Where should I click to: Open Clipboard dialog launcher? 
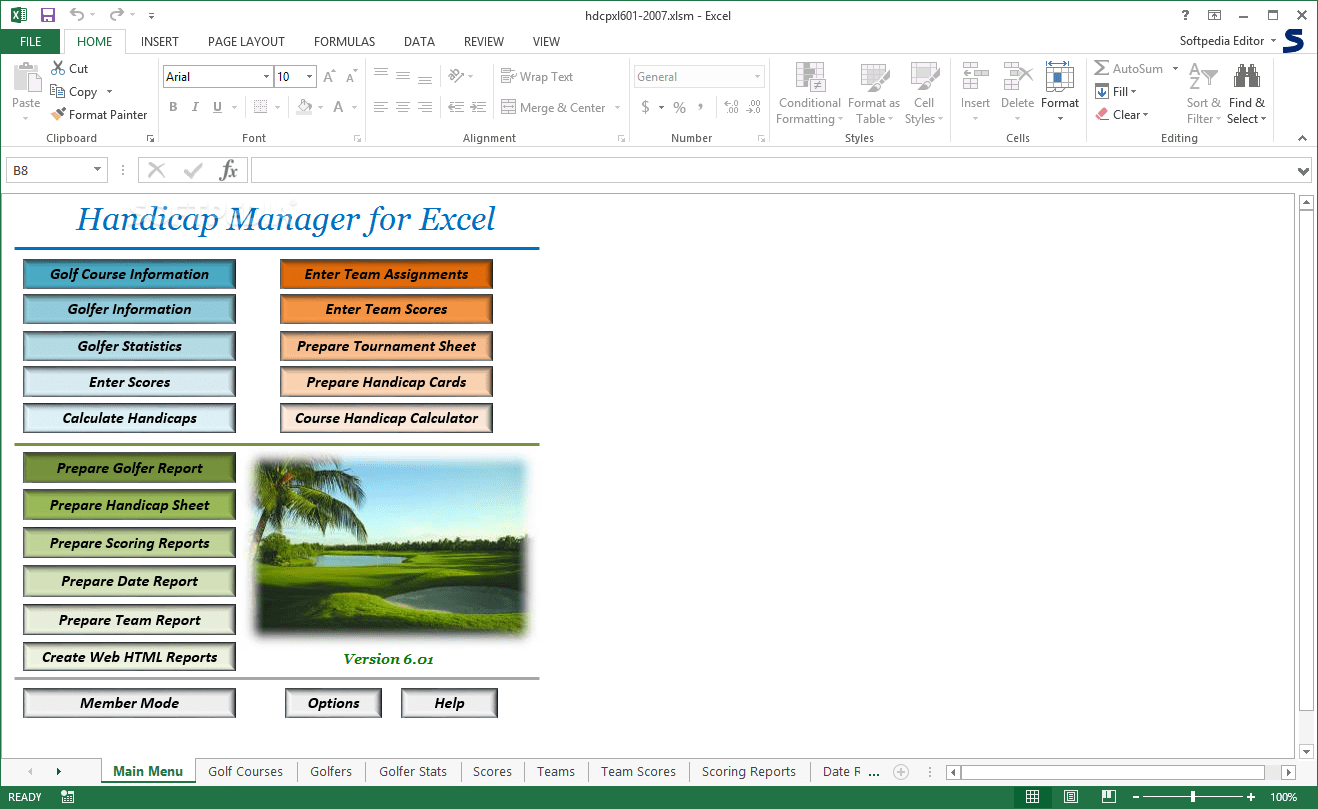click(x=151, y=138)
